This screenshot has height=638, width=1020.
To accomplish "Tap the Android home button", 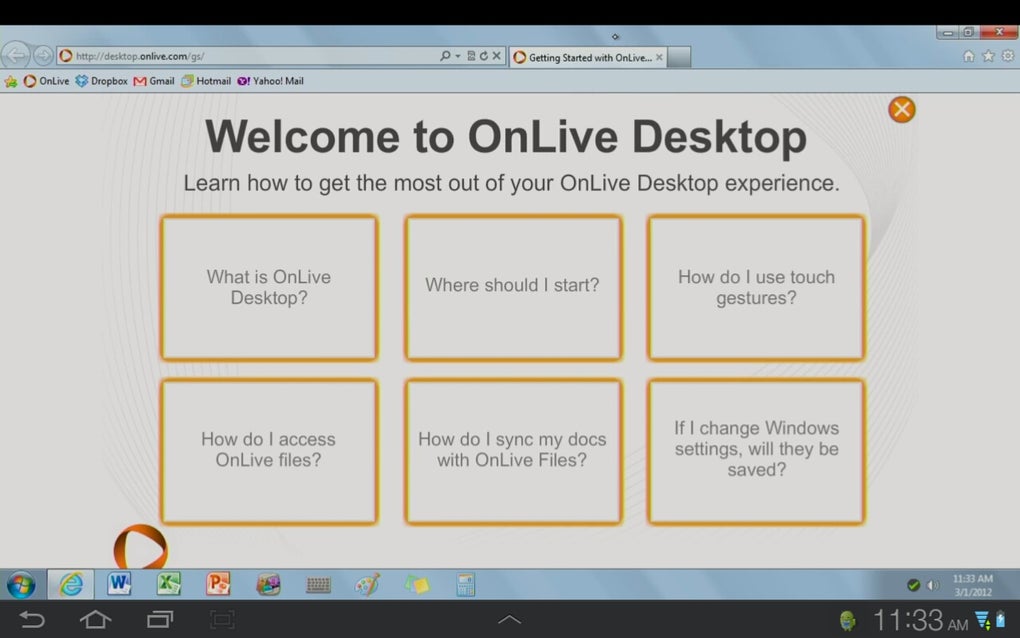I will (95, 619).
